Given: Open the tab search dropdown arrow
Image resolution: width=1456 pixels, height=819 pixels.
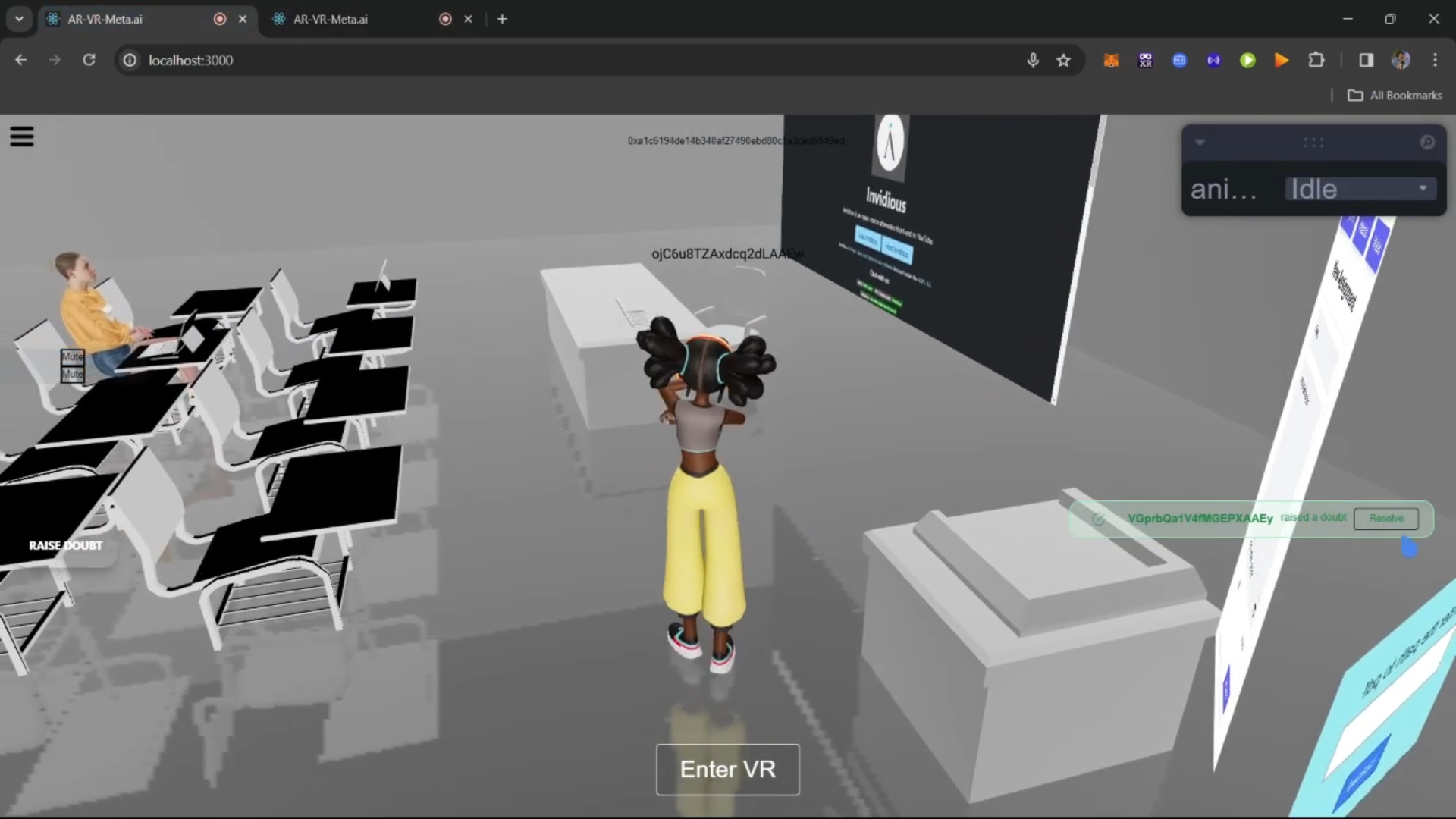Looking at the screenshot, I should 19,19.
